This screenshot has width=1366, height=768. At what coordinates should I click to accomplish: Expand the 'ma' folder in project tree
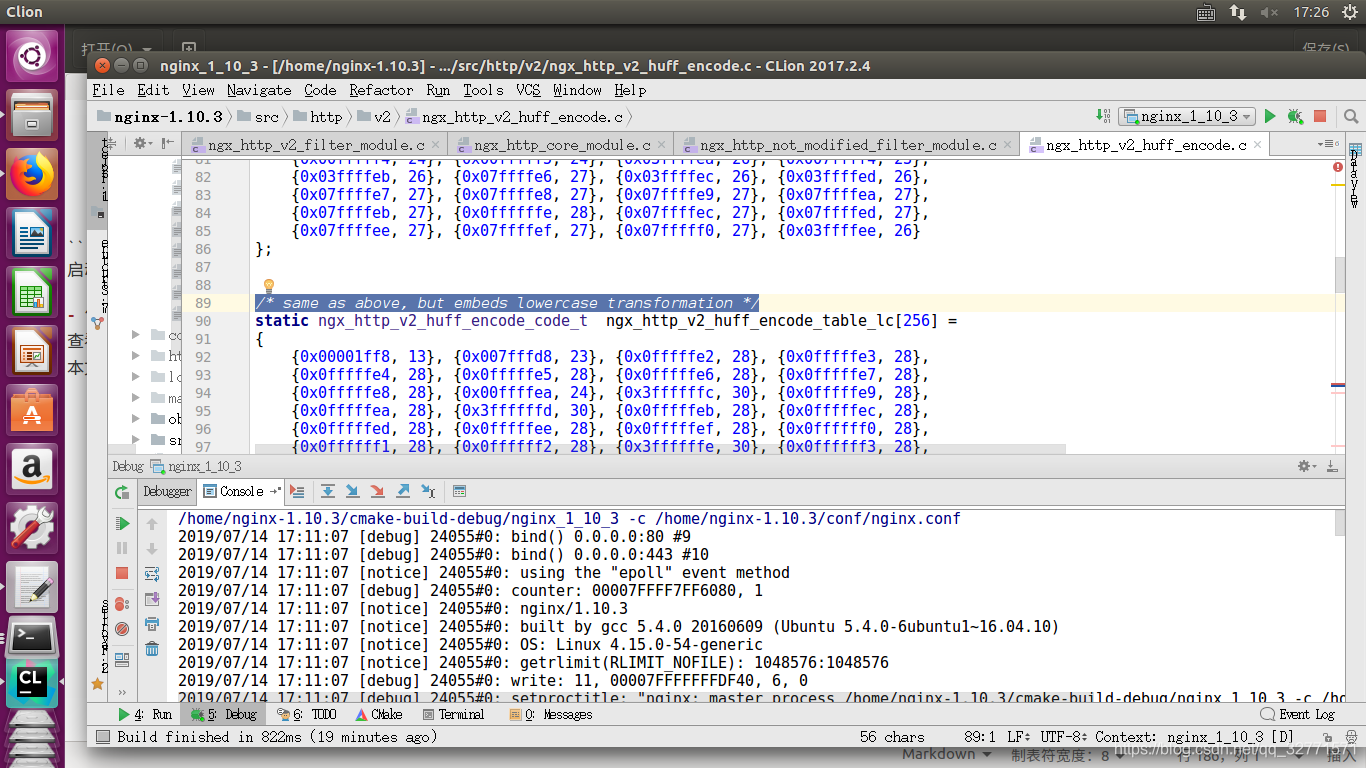click(136, 398)
